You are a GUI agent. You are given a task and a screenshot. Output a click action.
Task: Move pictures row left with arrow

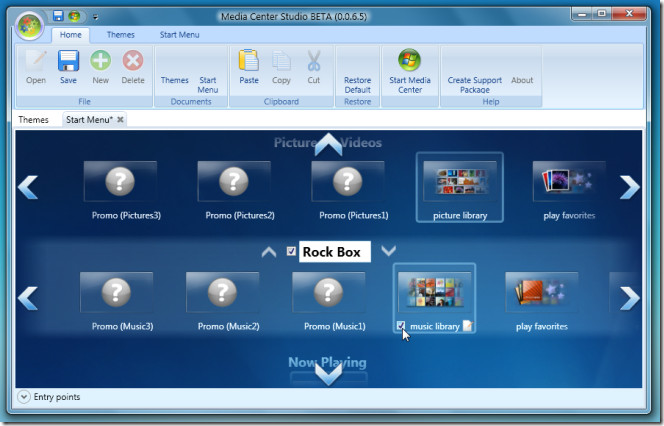click(28, 187)
